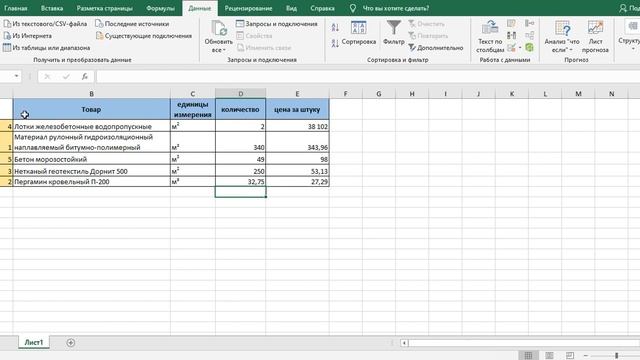Viewport: 640px width, 360px height.
Task: Open Text to Columns (Текст по столбцам)
Action: (490, 37)
